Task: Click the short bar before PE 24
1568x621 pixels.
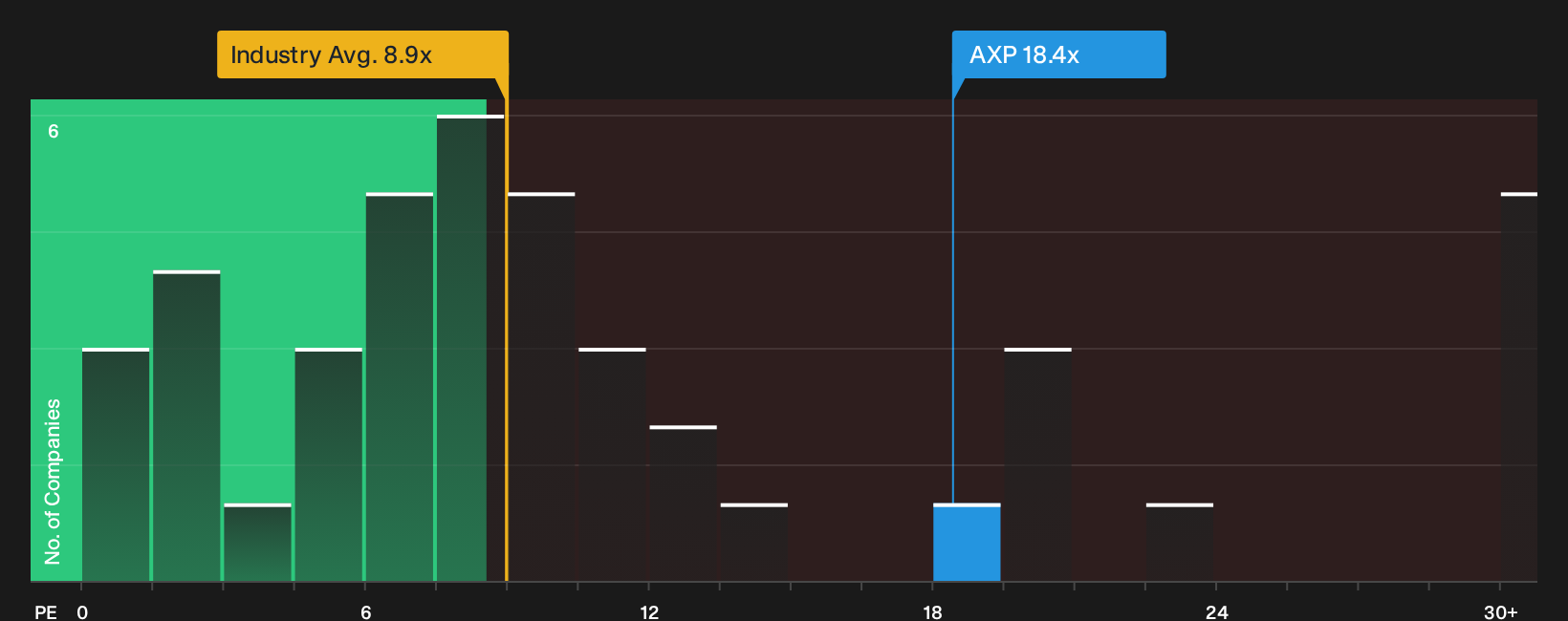Action: pos(1180,543)
